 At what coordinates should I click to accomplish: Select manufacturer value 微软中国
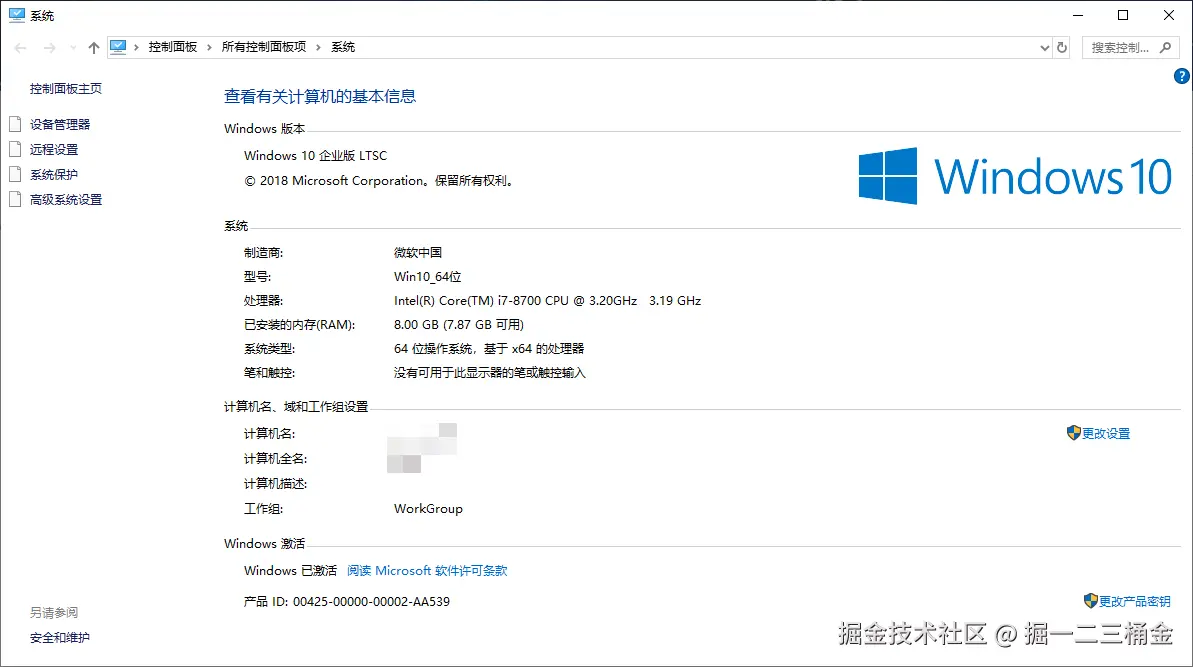pyautogui.click(x=418, y=253)
